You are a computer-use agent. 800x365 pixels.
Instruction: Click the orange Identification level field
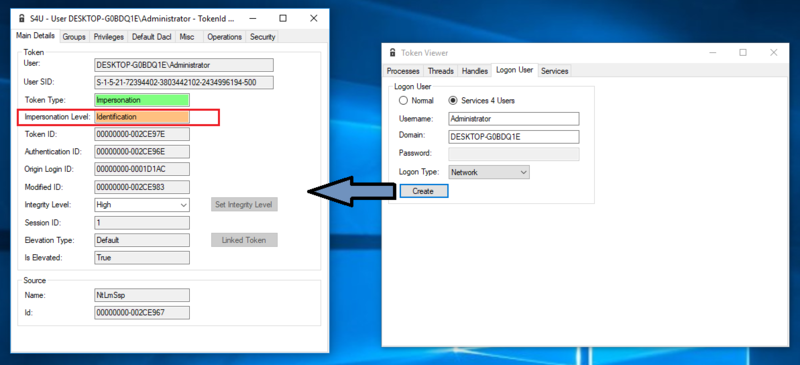point(142,117)
